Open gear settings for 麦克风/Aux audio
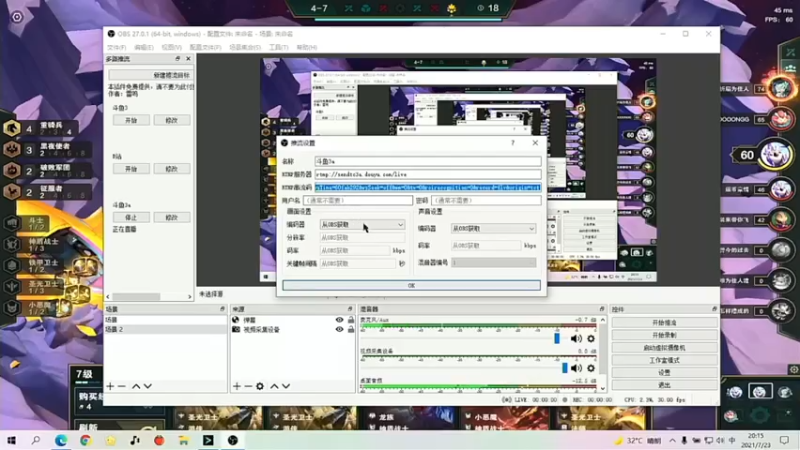This screenshot has height=450, width=800. (591, 338)
